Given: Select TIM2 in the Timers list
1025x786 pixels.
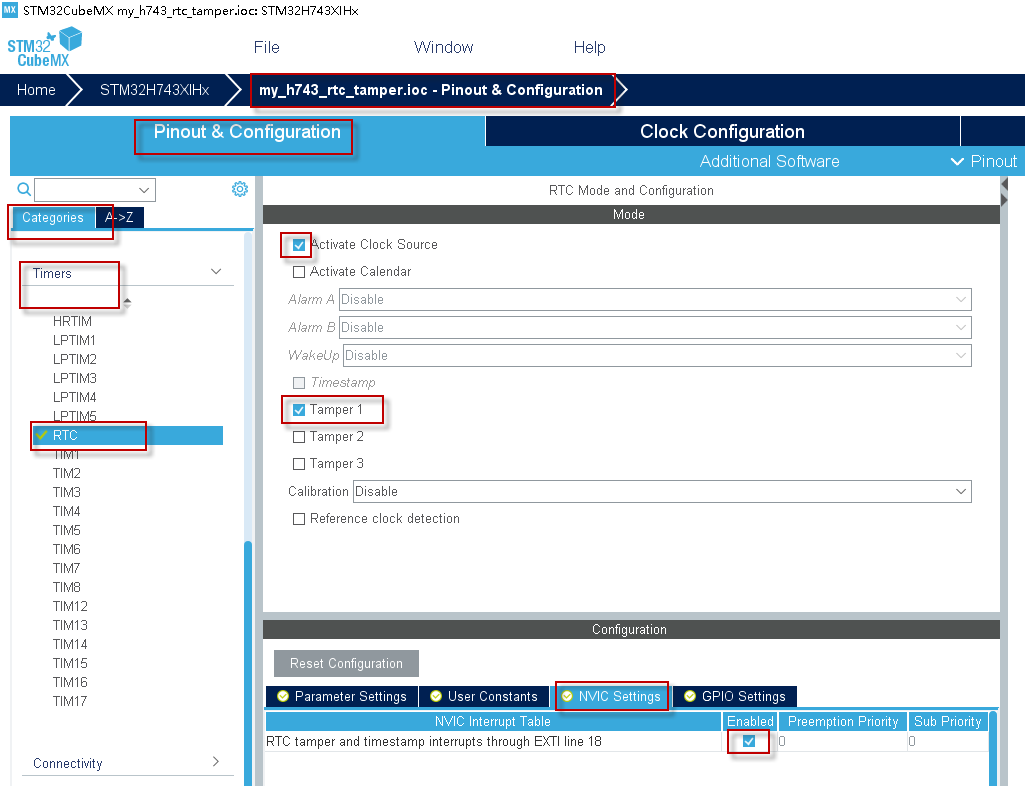Looking at the screenshot, I should point(67,473).
